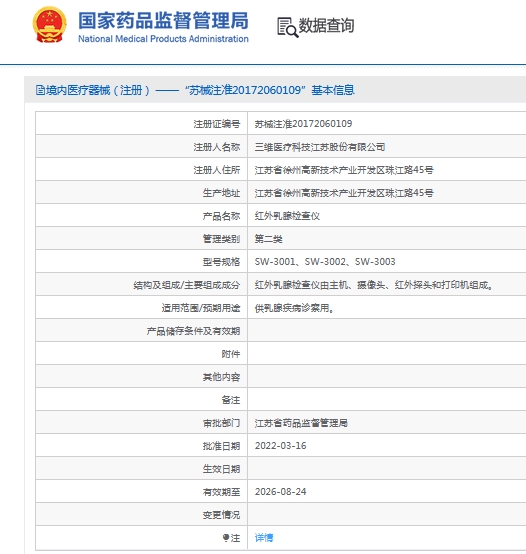
Task: Click the national emblem logo
Action: [49, 25]
